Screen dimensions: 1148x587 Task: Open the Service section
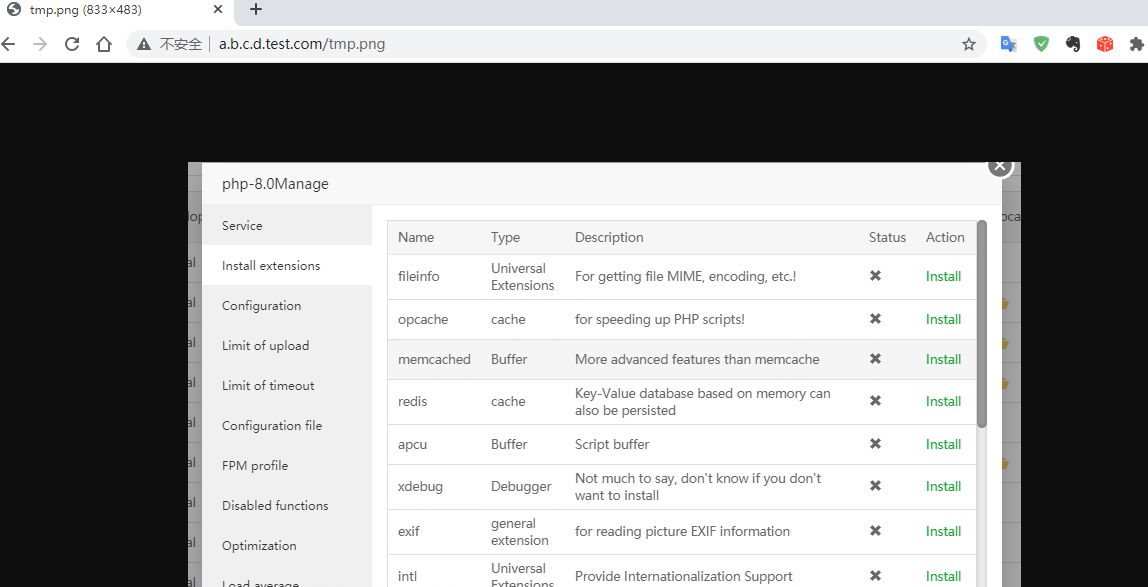click(x=286, y=225)
